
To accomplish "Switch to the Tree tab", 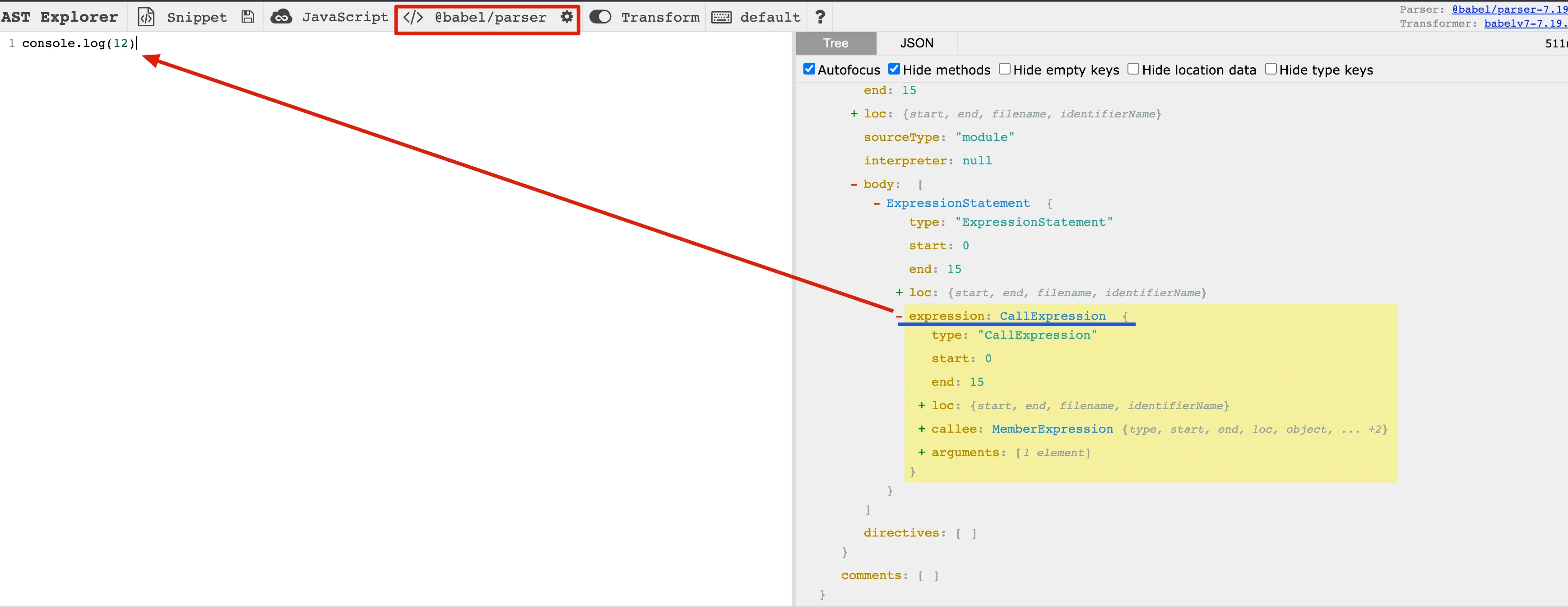I will coord(836,43).
